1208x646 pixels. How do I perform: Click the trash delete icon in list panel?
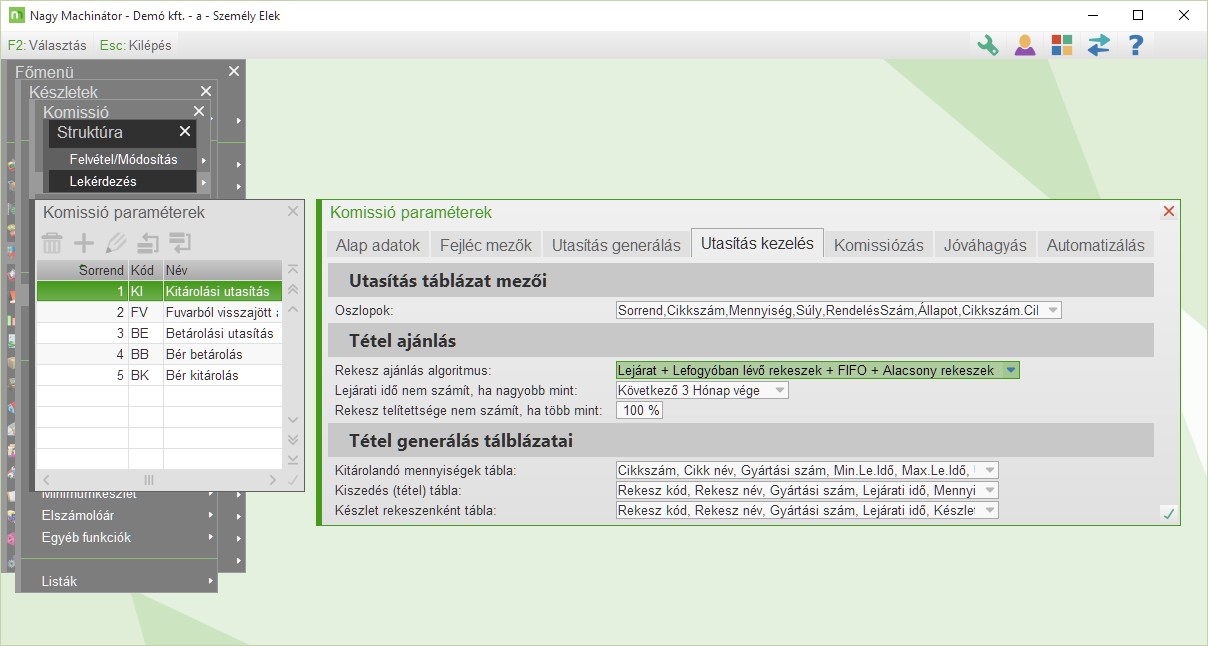(x=51, y=242)
